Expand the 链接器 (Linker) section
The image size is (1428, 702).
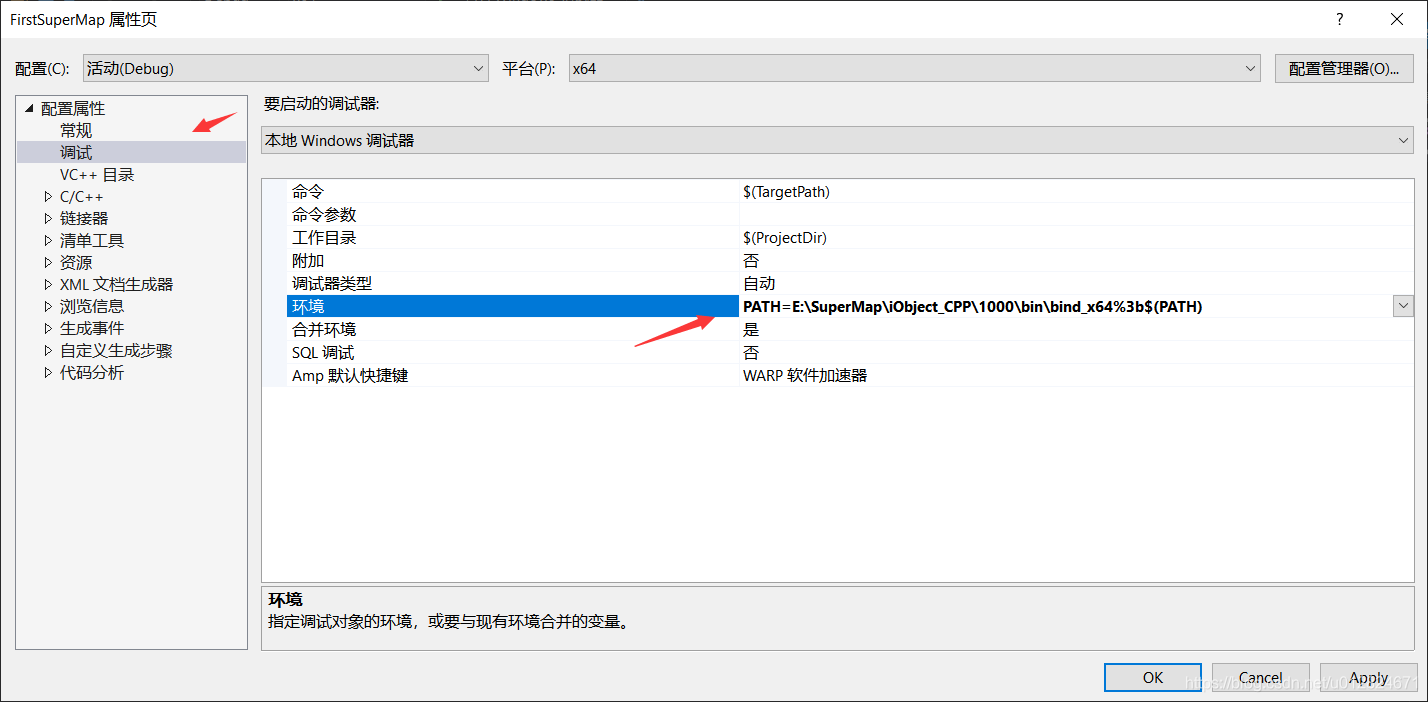(x=47, y=218)
